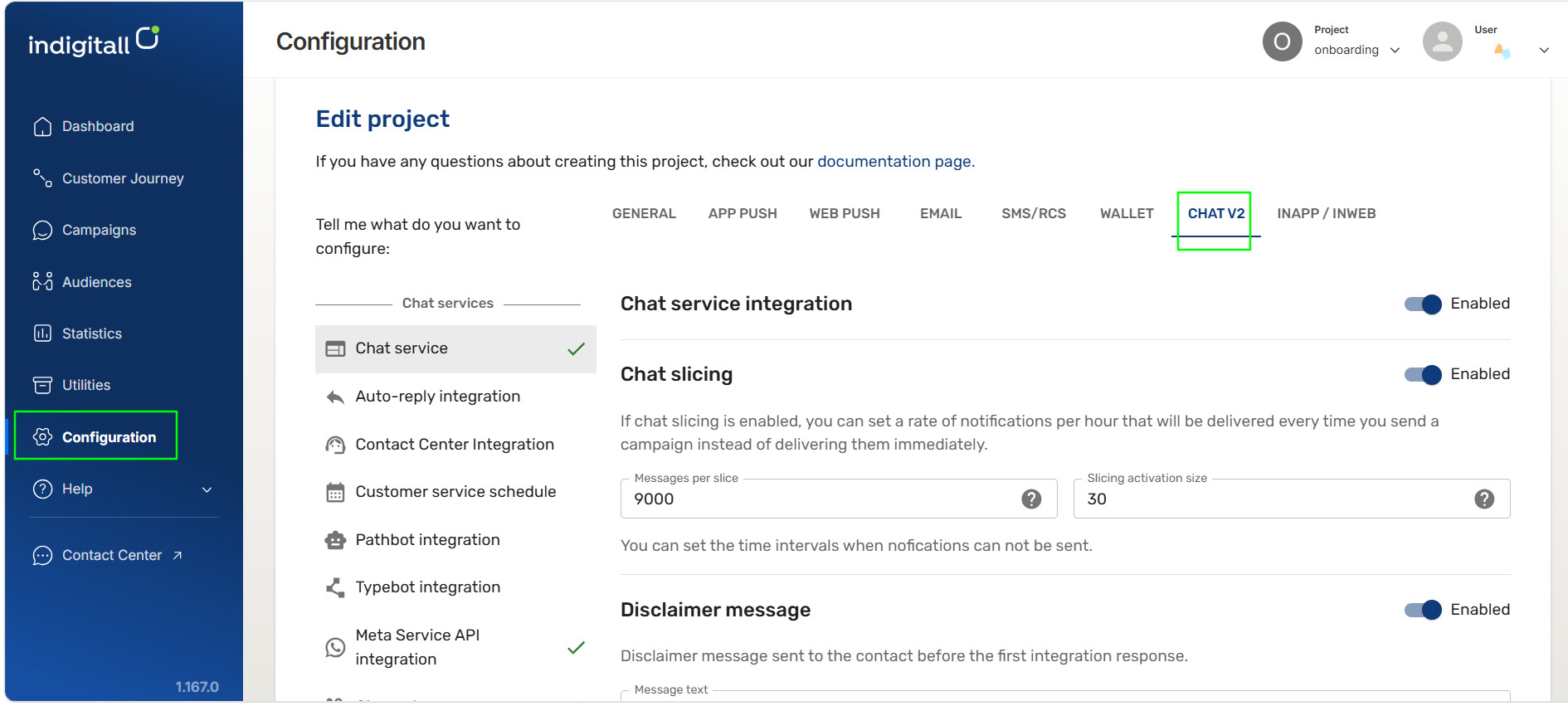Click help icon for Messages per slice
Screen dimensions: 1568x706
(1031, 499)
